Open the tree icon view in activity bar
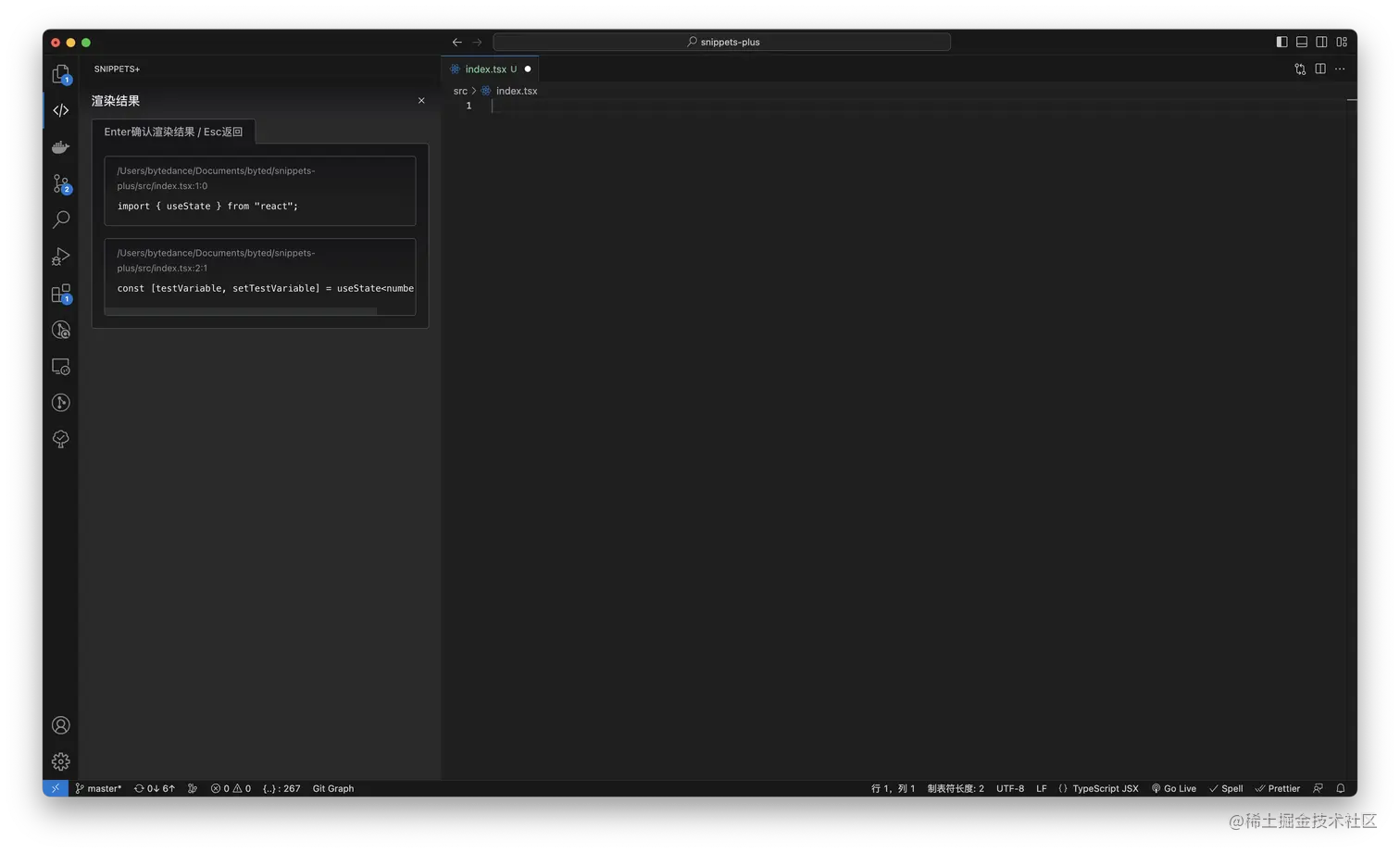Screen dimensions: 1400x853 click(x=61, y=439)
